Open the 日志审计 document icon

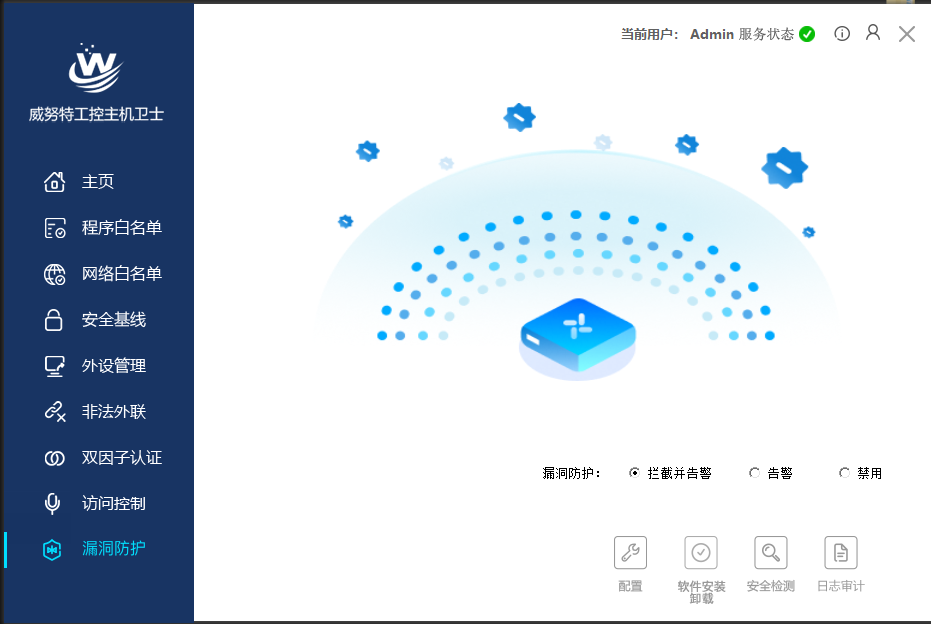click(x=841, y=552)
